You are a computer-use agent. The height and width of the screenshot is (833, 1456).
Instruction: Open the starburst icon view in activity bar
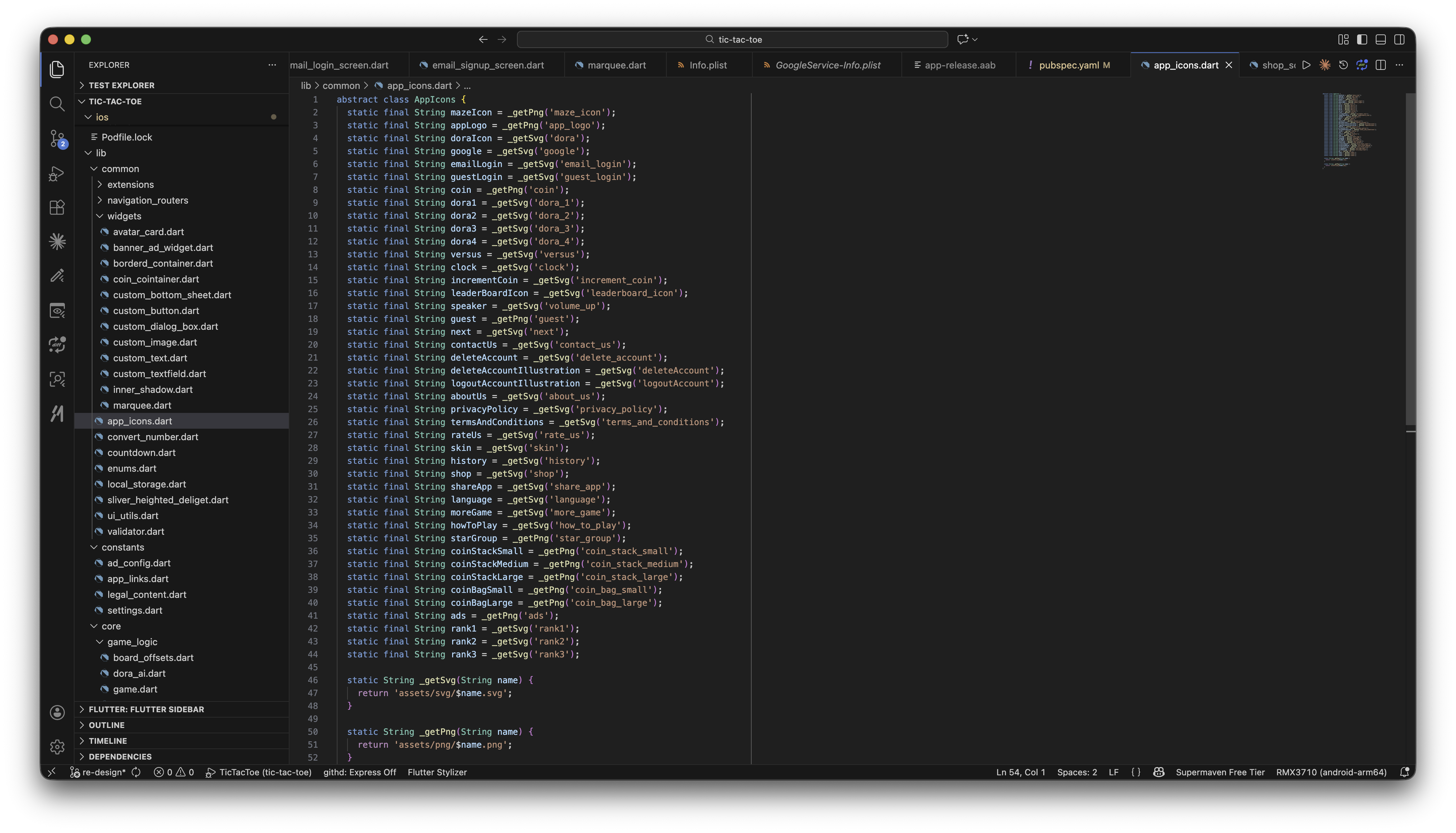click(57, 242)
